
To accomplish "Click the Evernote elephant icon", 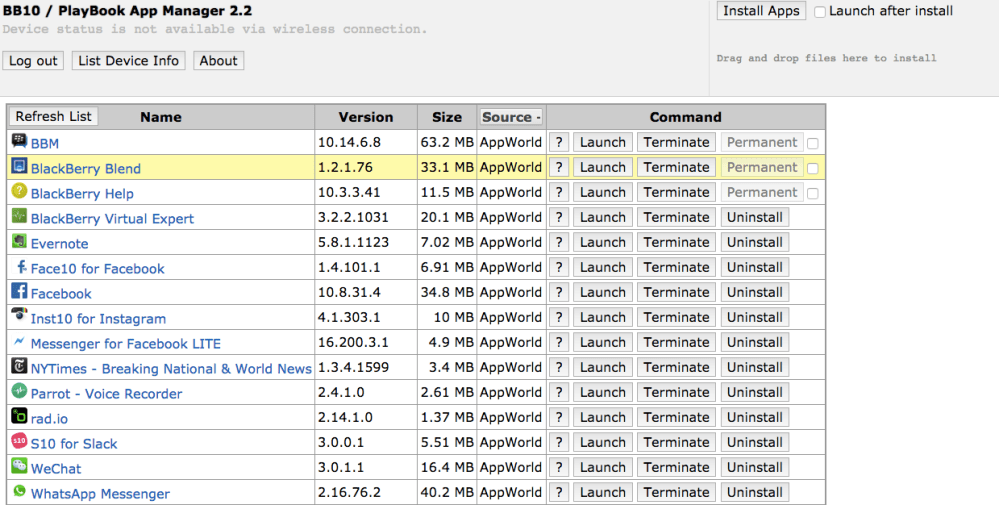I will pos(19,241).
